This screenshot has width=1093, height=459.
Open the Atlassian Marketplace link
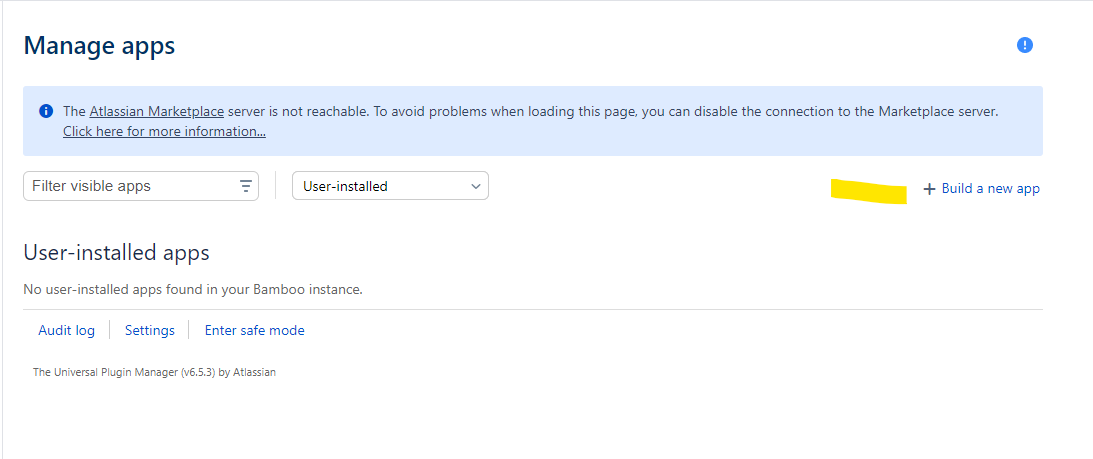[157, 111]
